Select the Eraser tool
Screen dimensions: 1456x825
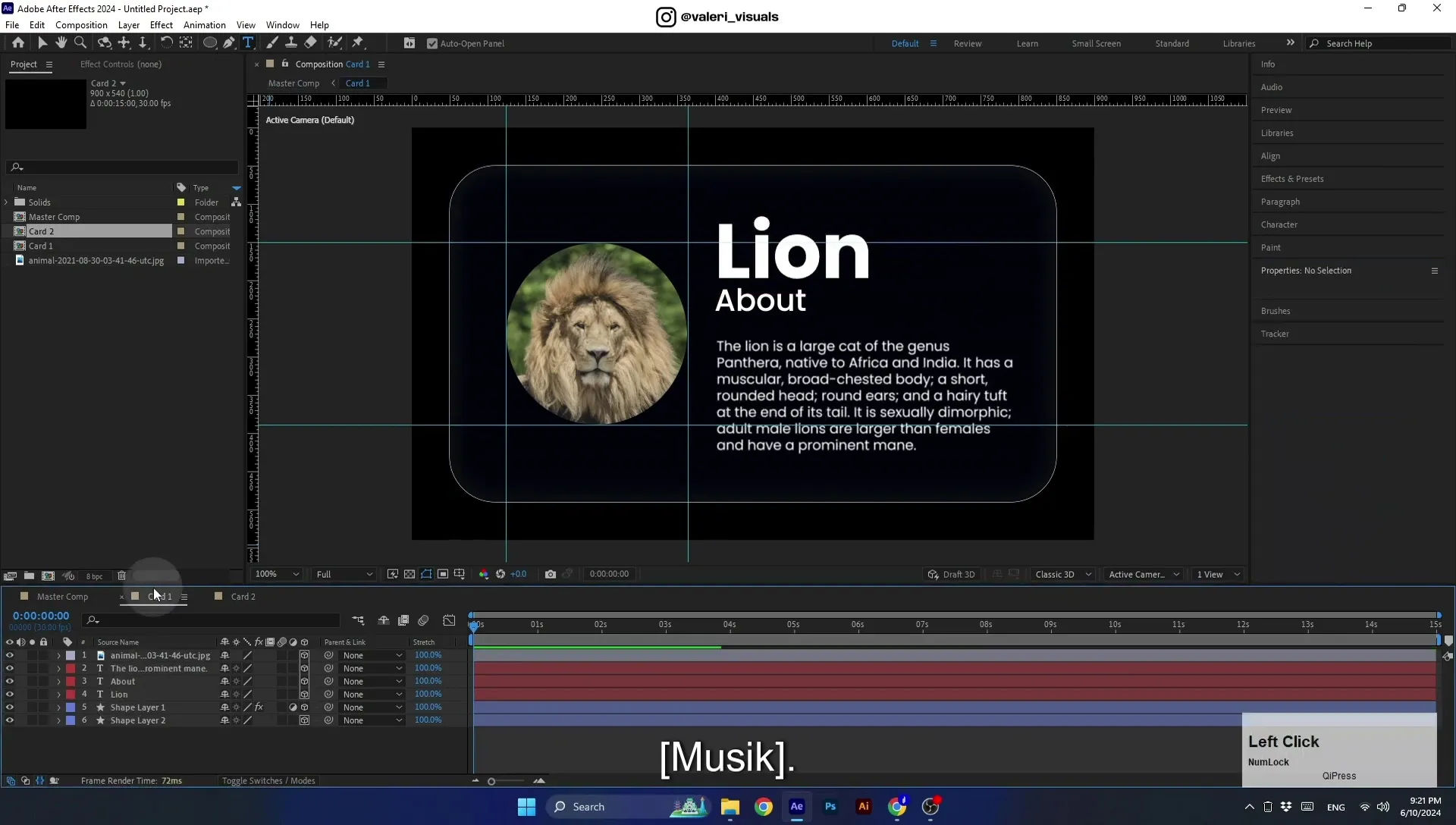tap(311, 43)
